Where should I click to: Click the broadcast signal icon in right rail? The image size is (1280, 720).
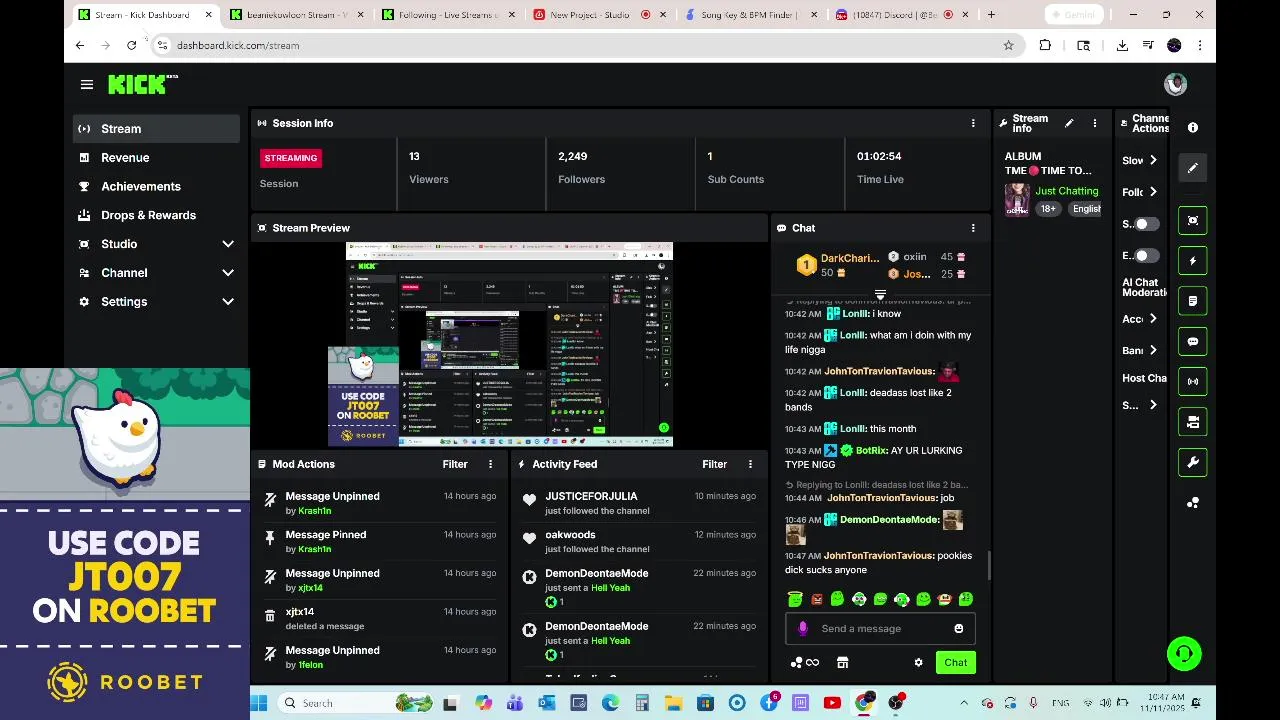point(1193,382)
